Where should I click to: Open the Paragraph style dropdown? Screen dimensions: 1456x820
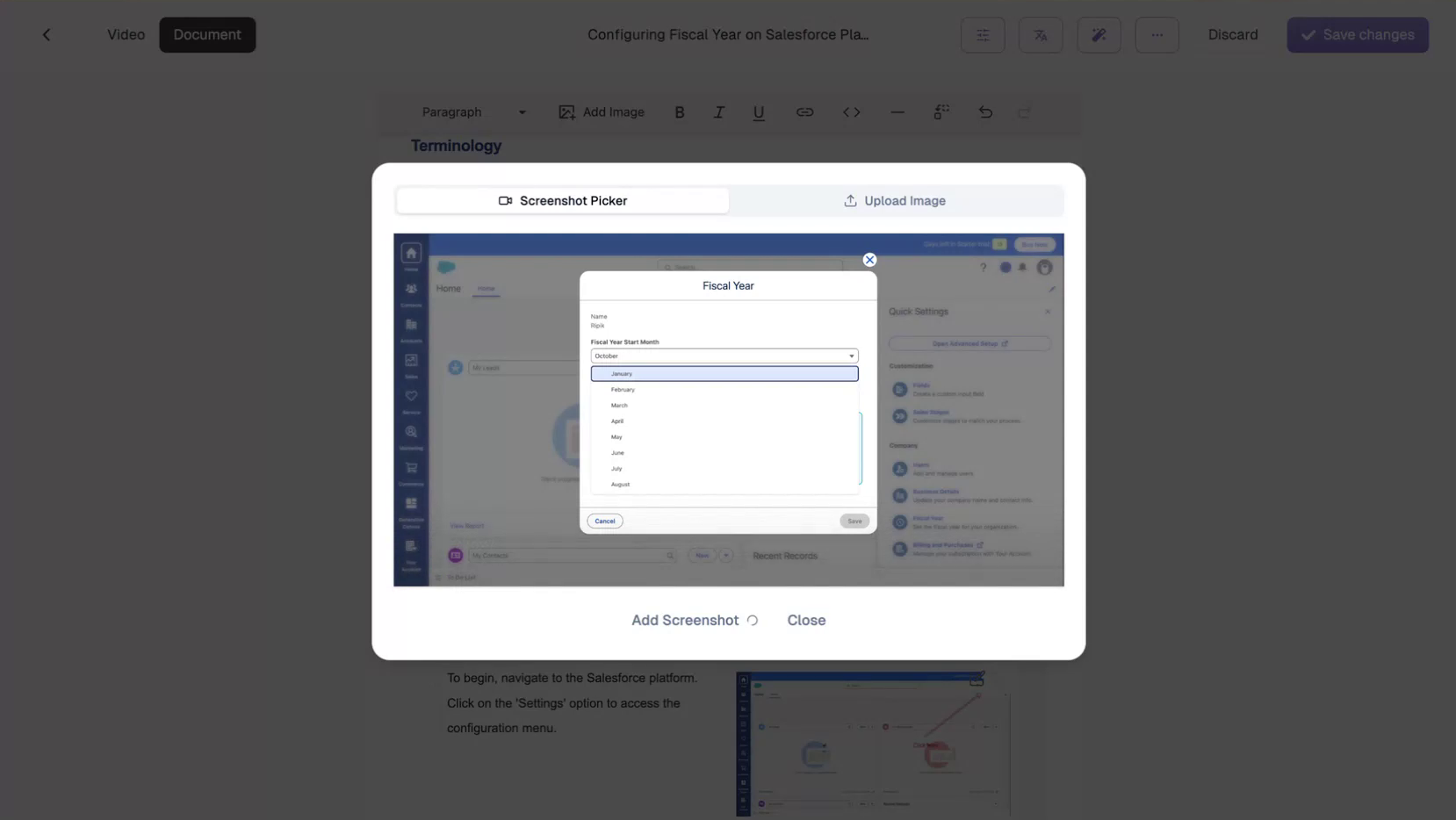[x=472, y=112]
